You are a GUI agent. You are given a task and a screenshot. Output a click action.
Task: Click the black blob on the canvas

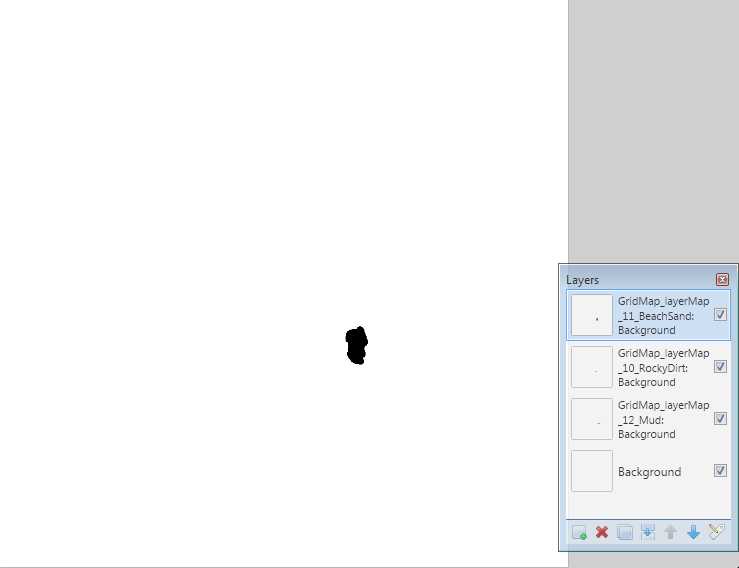coord(357,346)
